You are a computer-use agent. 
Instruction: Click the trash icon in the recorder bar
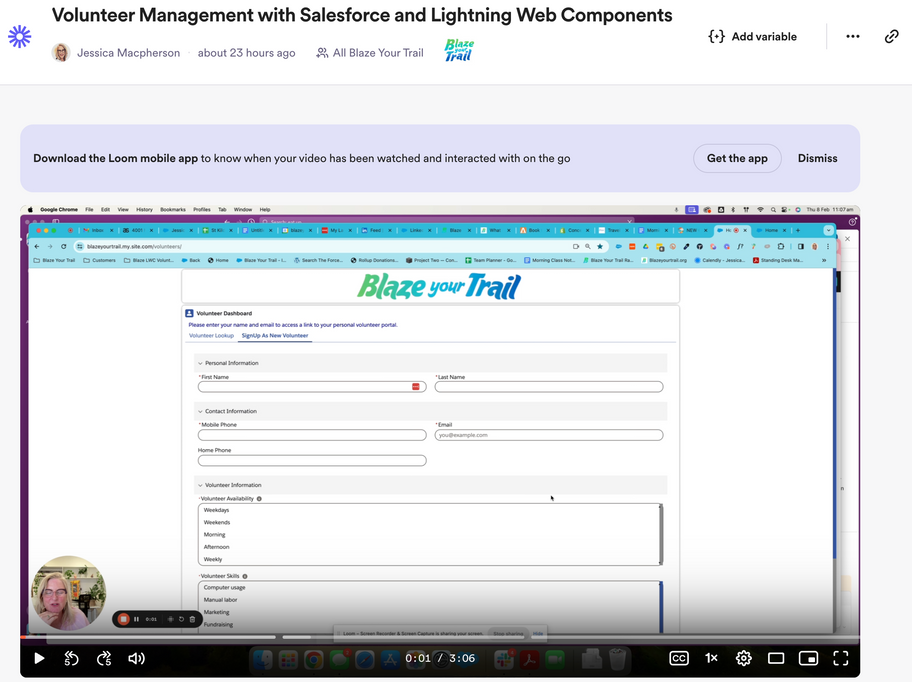[x=193, y=619]
